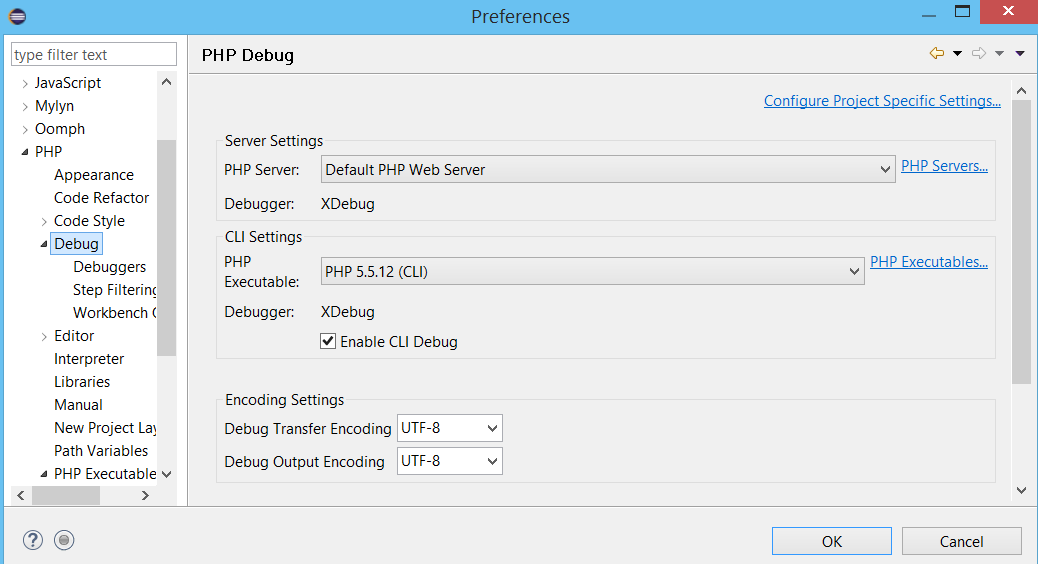
Task: Collapse the PHP tree node
Action: [x=25, y=152]
